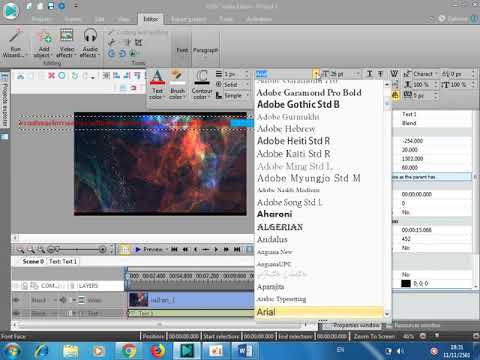The width and height of the screenshot is (480, 360).
Task: Switch to the Editor ribbon tab
Action: click(x=150, y=19)
